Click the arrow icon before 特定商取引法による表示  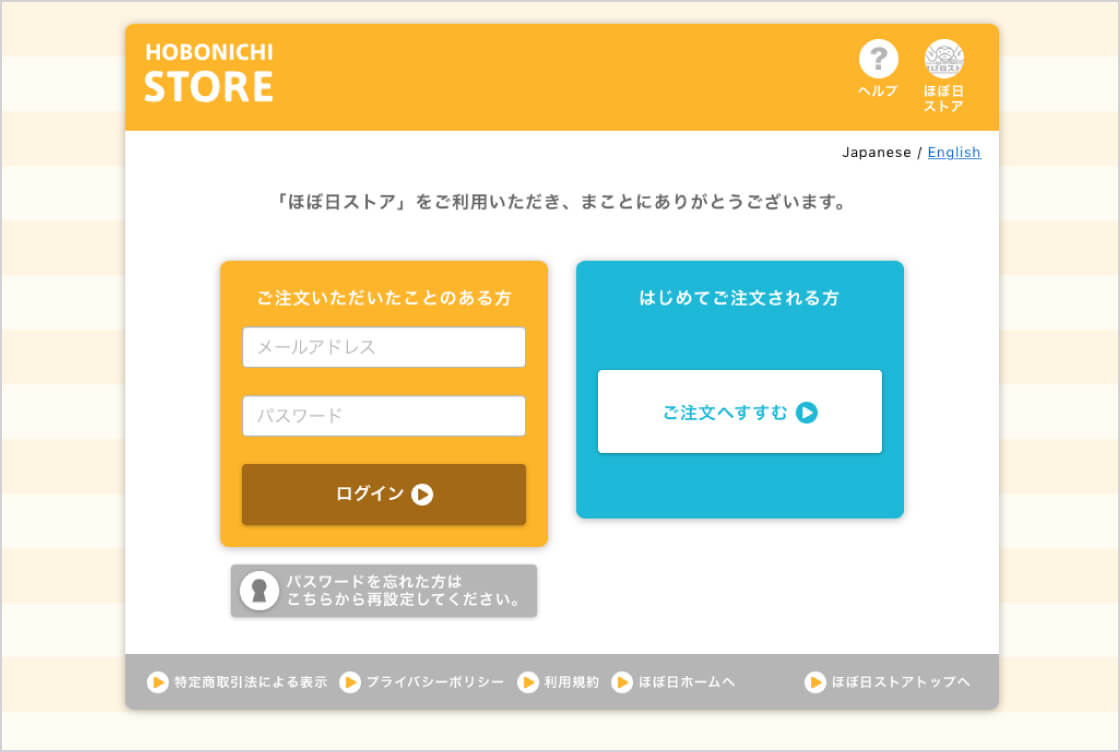pos(158,682)
